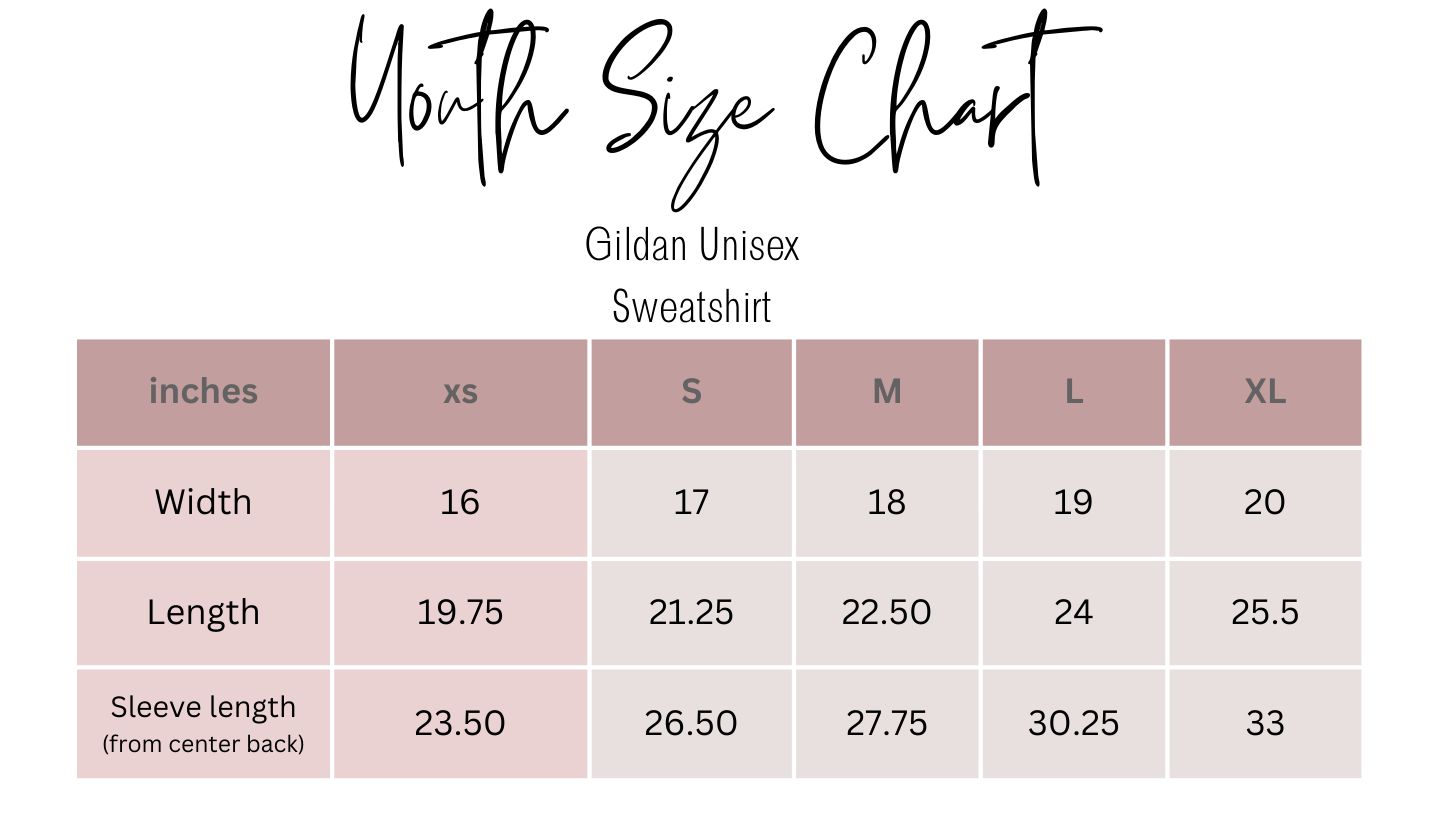The image size is (1444, 825).
Task: Click the Sleeve length row label
Action: pos(203,708)
